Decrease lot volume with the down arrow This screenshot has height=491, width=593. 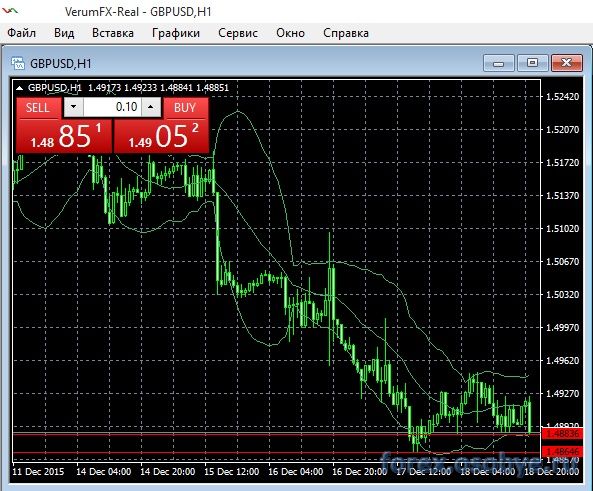[x=73, y=107]
